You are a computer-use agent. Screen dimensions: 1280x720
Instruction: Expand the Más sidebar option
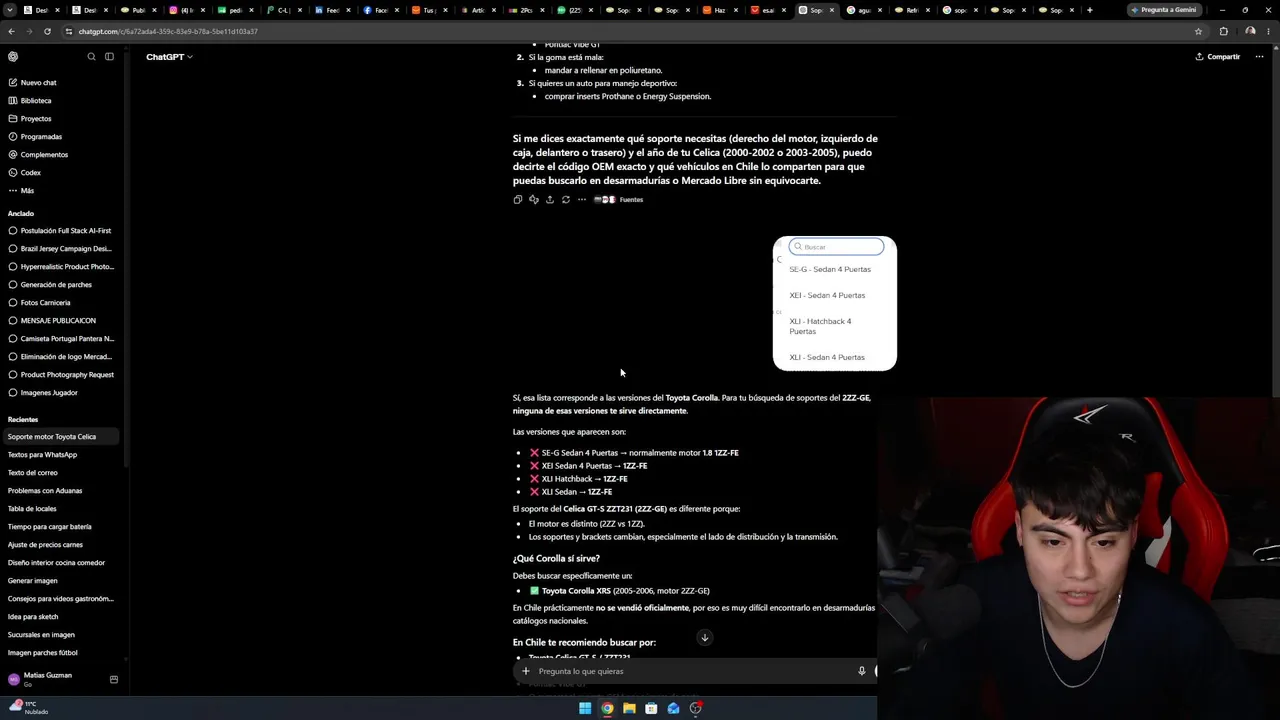[x=27, y=191]
